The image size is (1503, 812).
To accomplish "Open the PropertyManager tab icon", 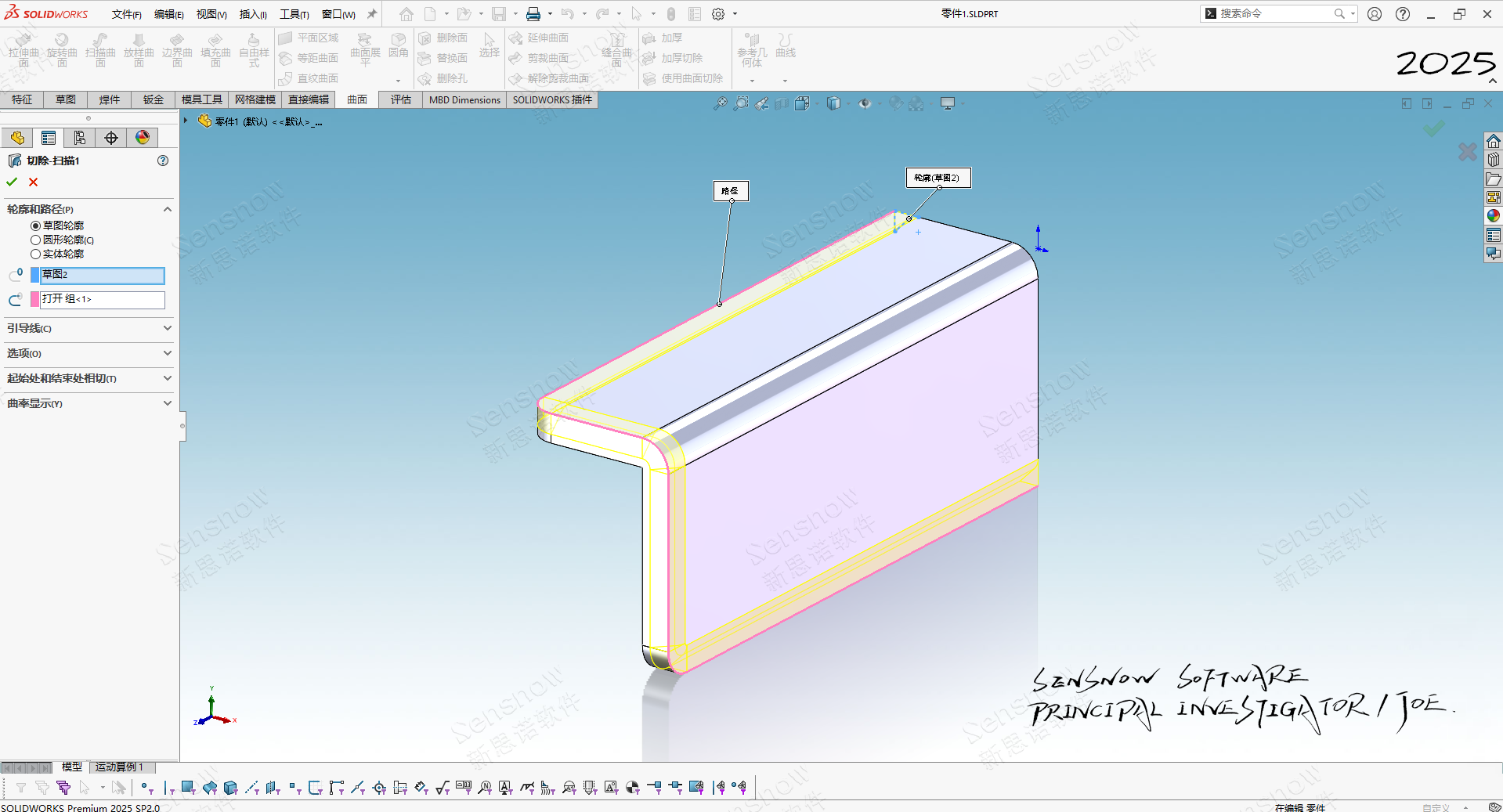I will click(x=49, y=138).
